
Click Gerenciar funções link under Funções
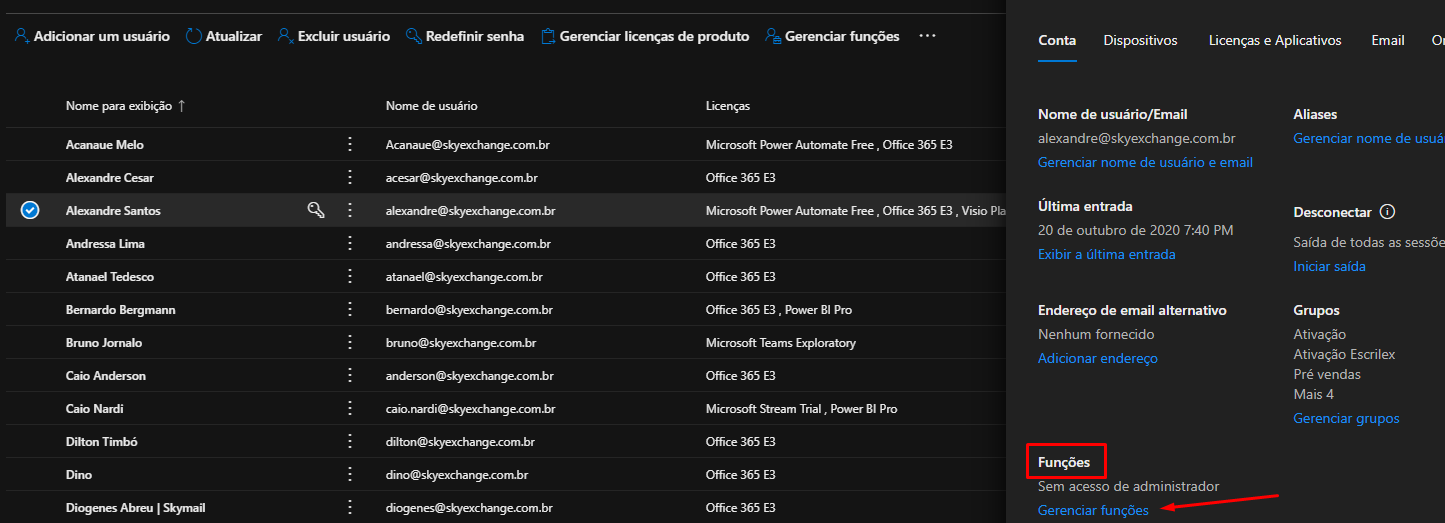pyautogui.click(x=1093, y=510)
